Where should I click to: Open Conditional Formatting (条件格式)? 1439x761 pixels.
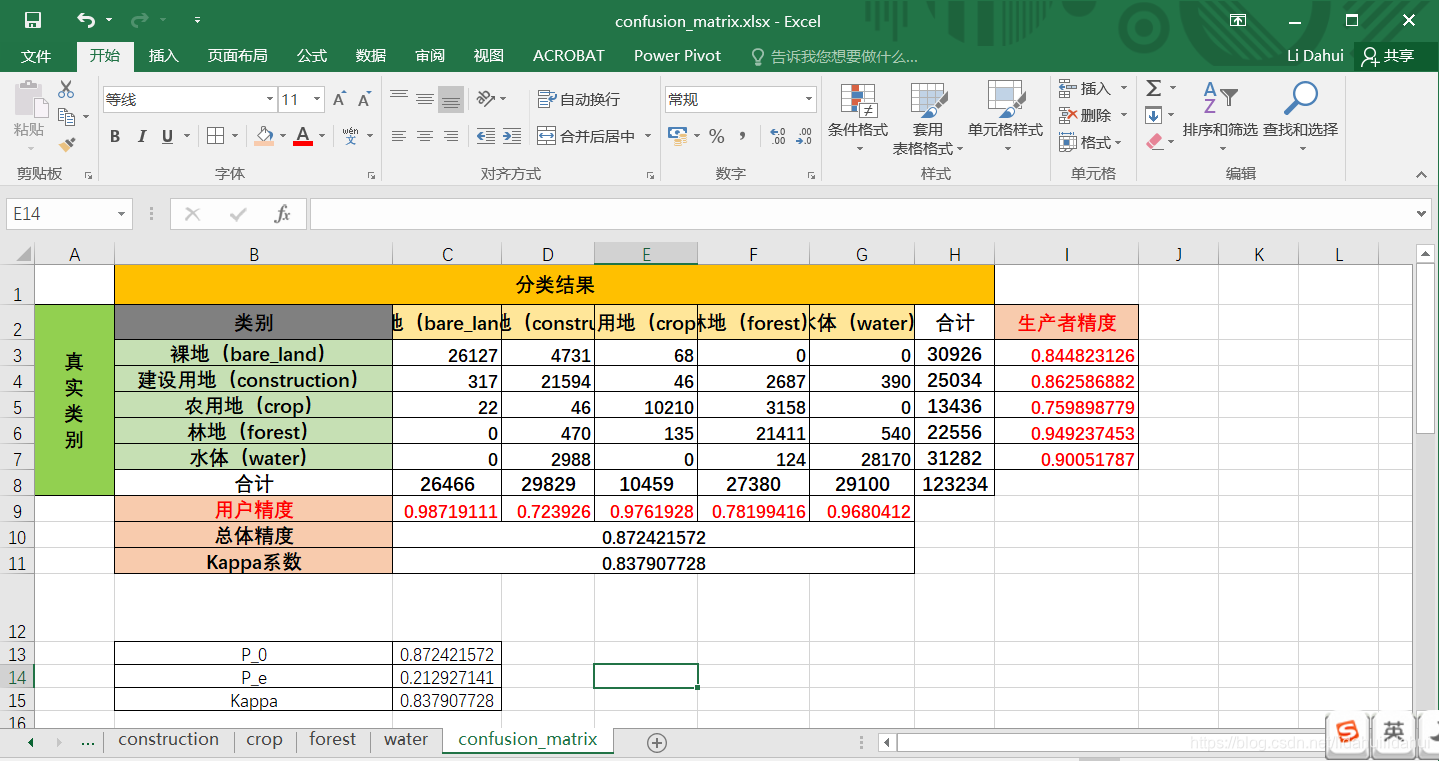[x=858, y=118]
